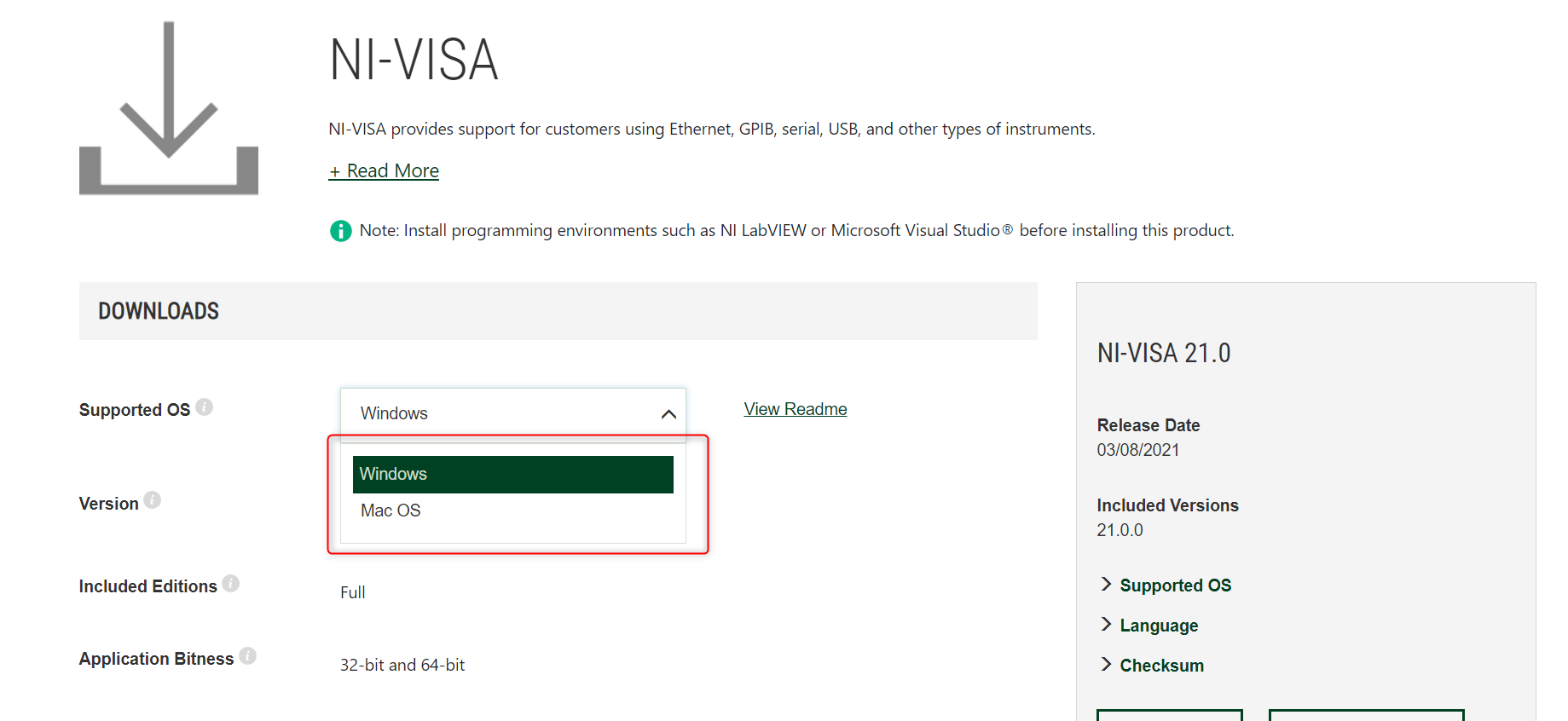
Task: Click the Included Editions field label
Action: [x=148, y=586]
